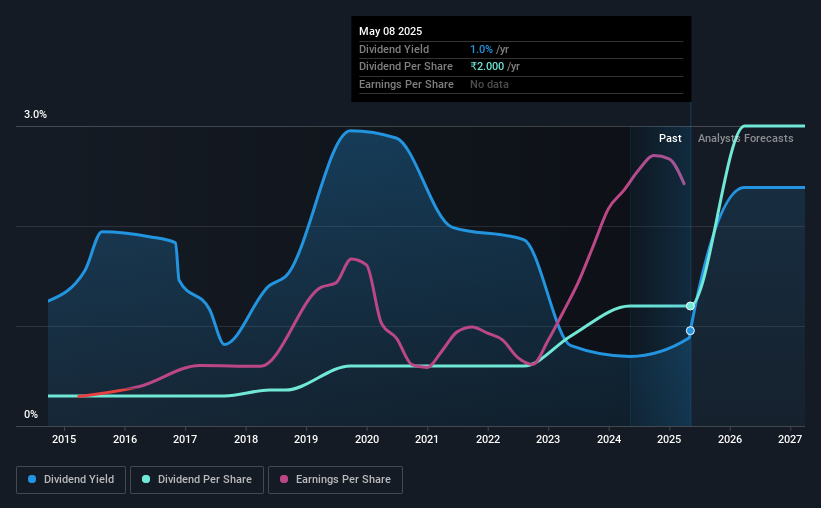
Task: Click the 1.0% dividend yield tooltip value
Action: tap(481, 49)
